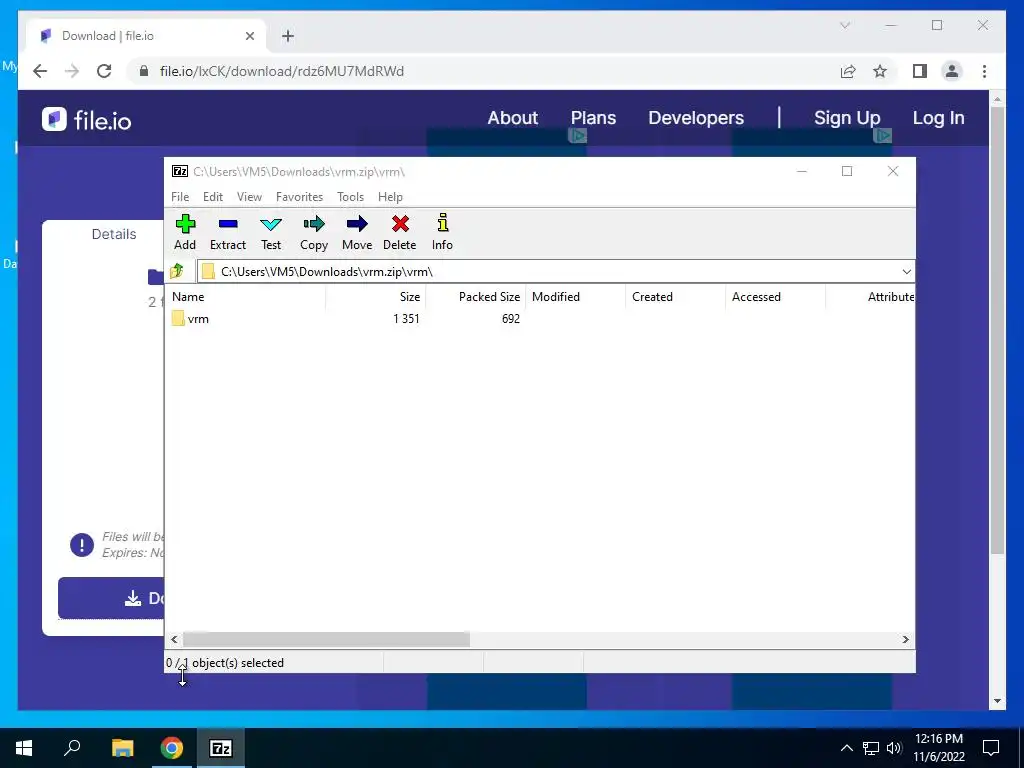Open Chrome side panel icon

(920, 71)
